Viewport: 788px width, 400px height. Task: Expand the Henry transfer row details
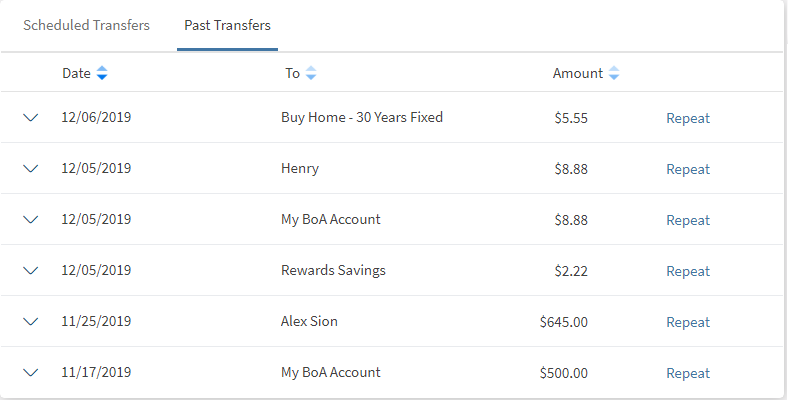[x=30, y=169]
